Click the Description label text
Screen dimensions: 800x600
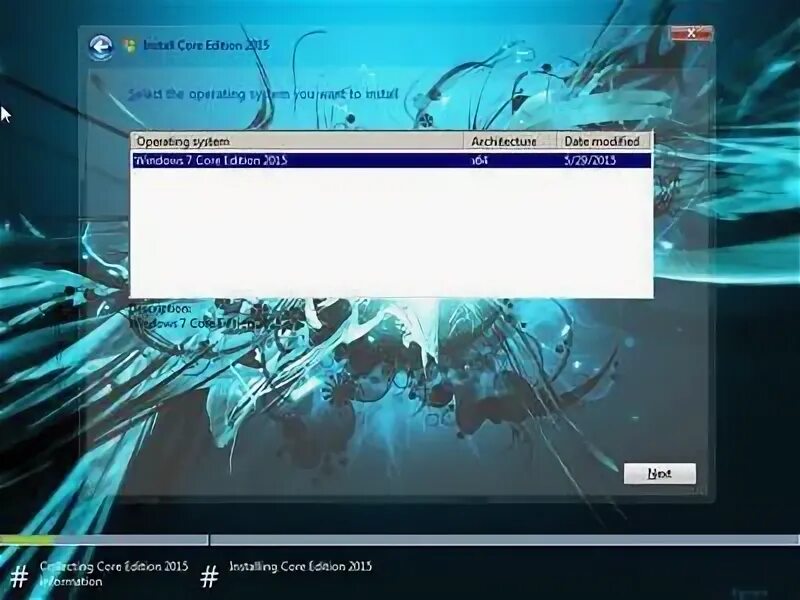[x=160, y=309]
